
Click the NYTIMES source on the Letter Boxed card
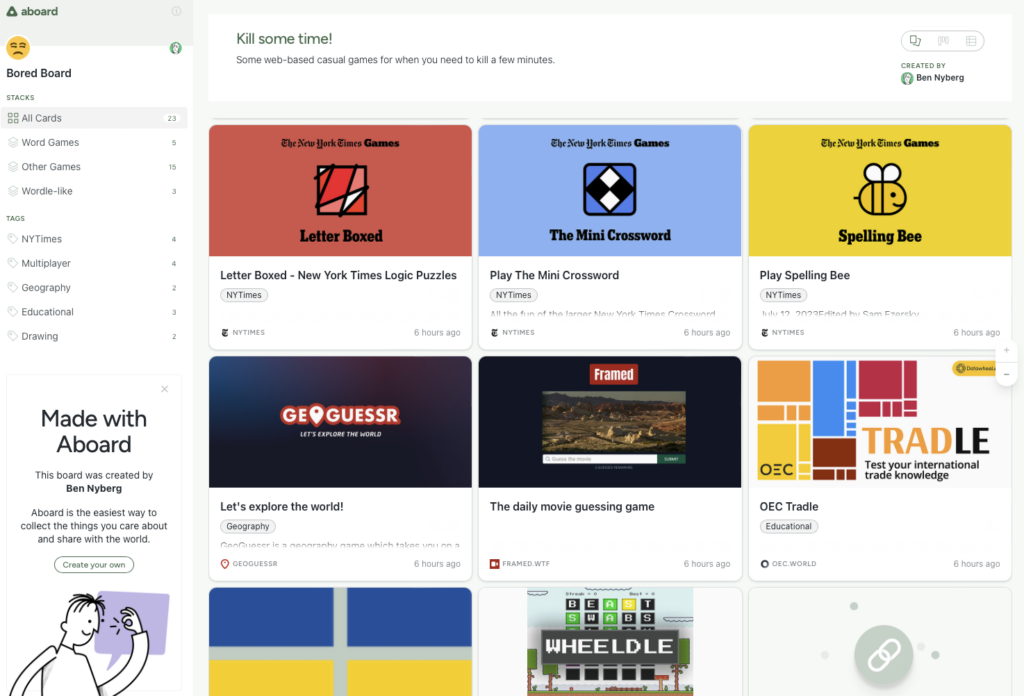click(x=243, y=332)
